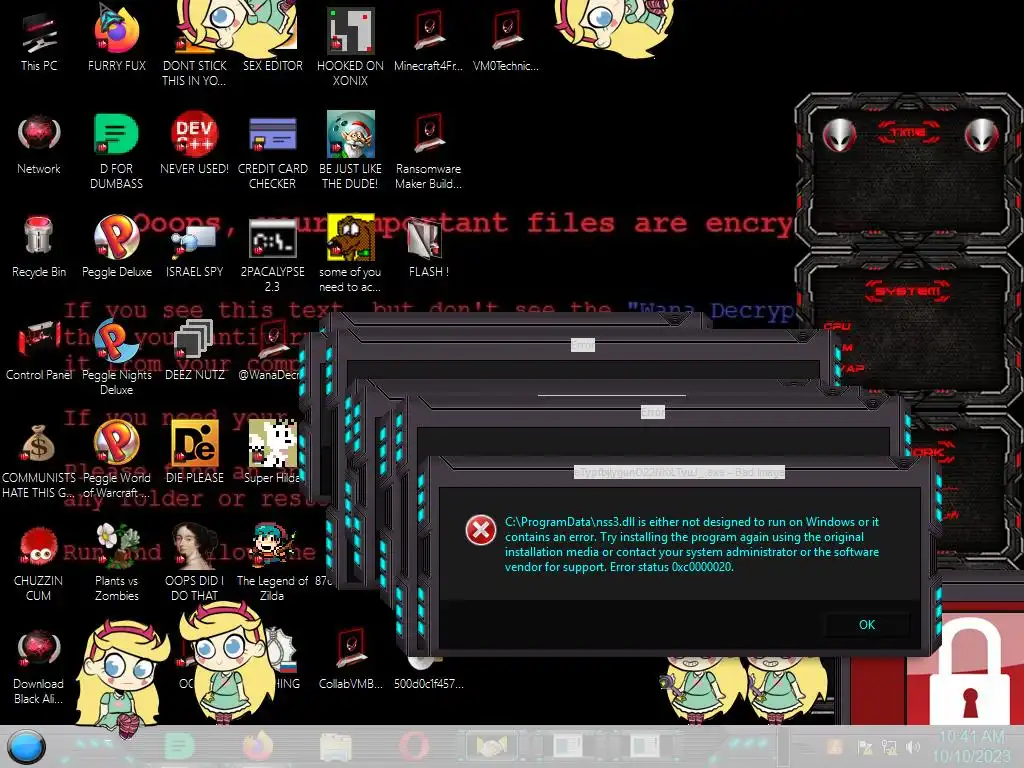This screenshot has height=768, width=1024.
Task: Open the Download Black Ali... icon
Action: [x=39, y=666]
